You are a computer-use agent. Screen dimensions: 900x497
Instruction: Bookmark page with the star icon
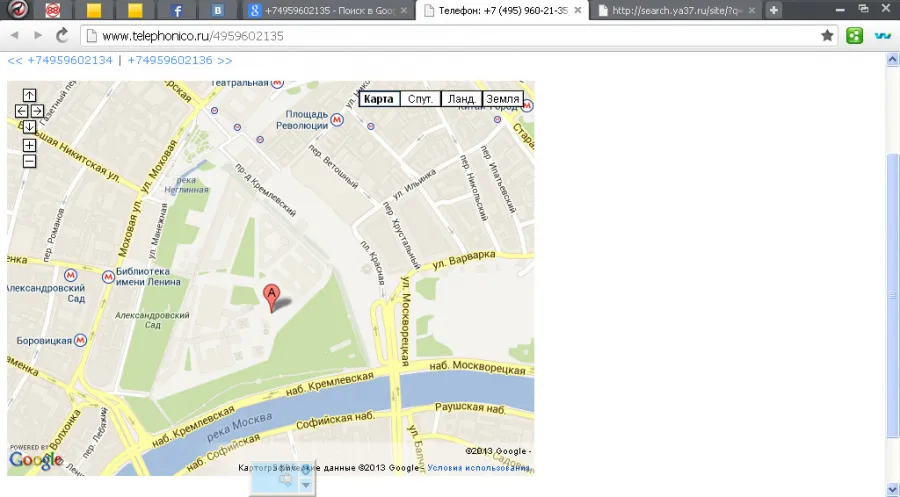pos(827,36)
